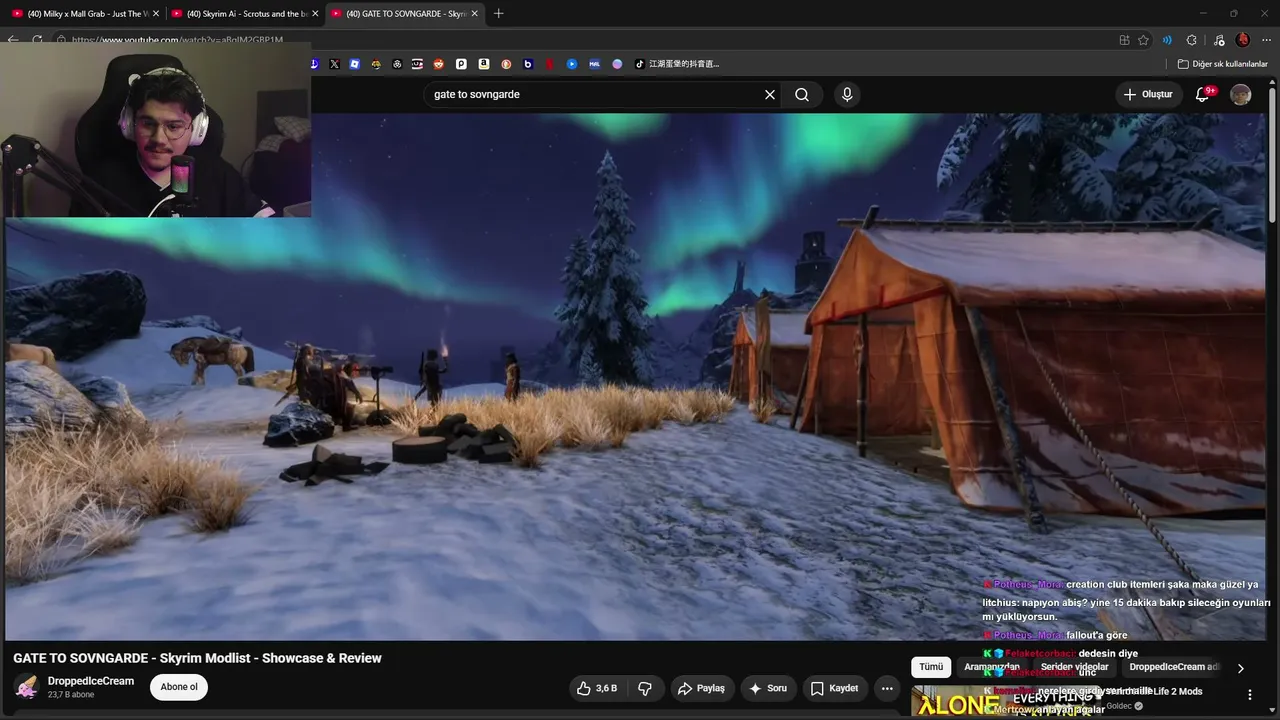Open the browser extensions puzzle icon

1191,40
